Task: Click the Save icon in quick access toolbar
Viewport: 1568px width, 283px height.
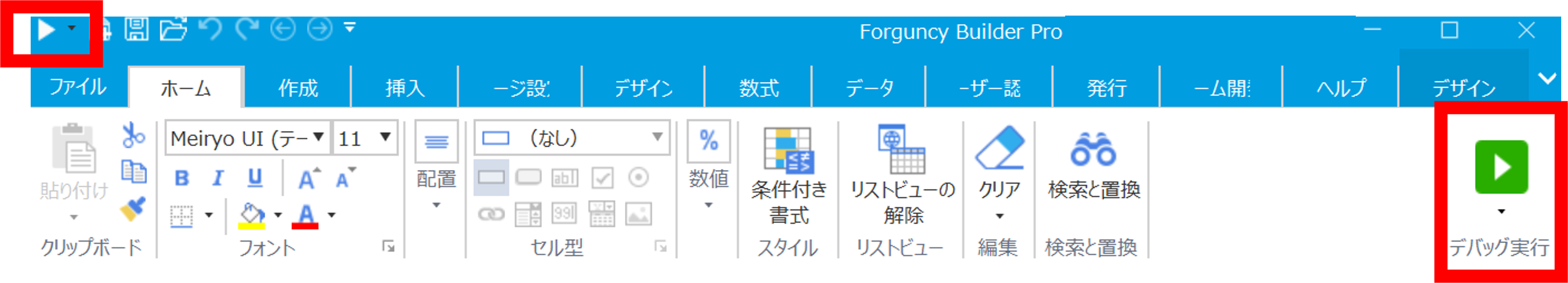Action: pyautogui.click(x=136, y=29)
